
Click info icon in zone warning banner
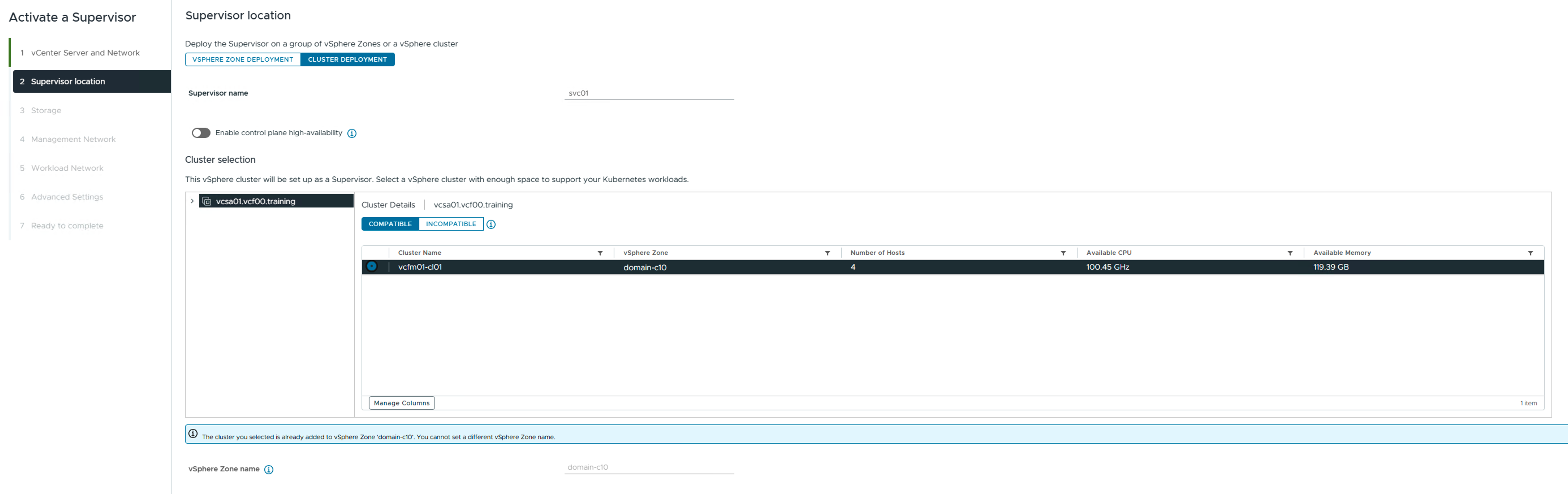[193, 434]
